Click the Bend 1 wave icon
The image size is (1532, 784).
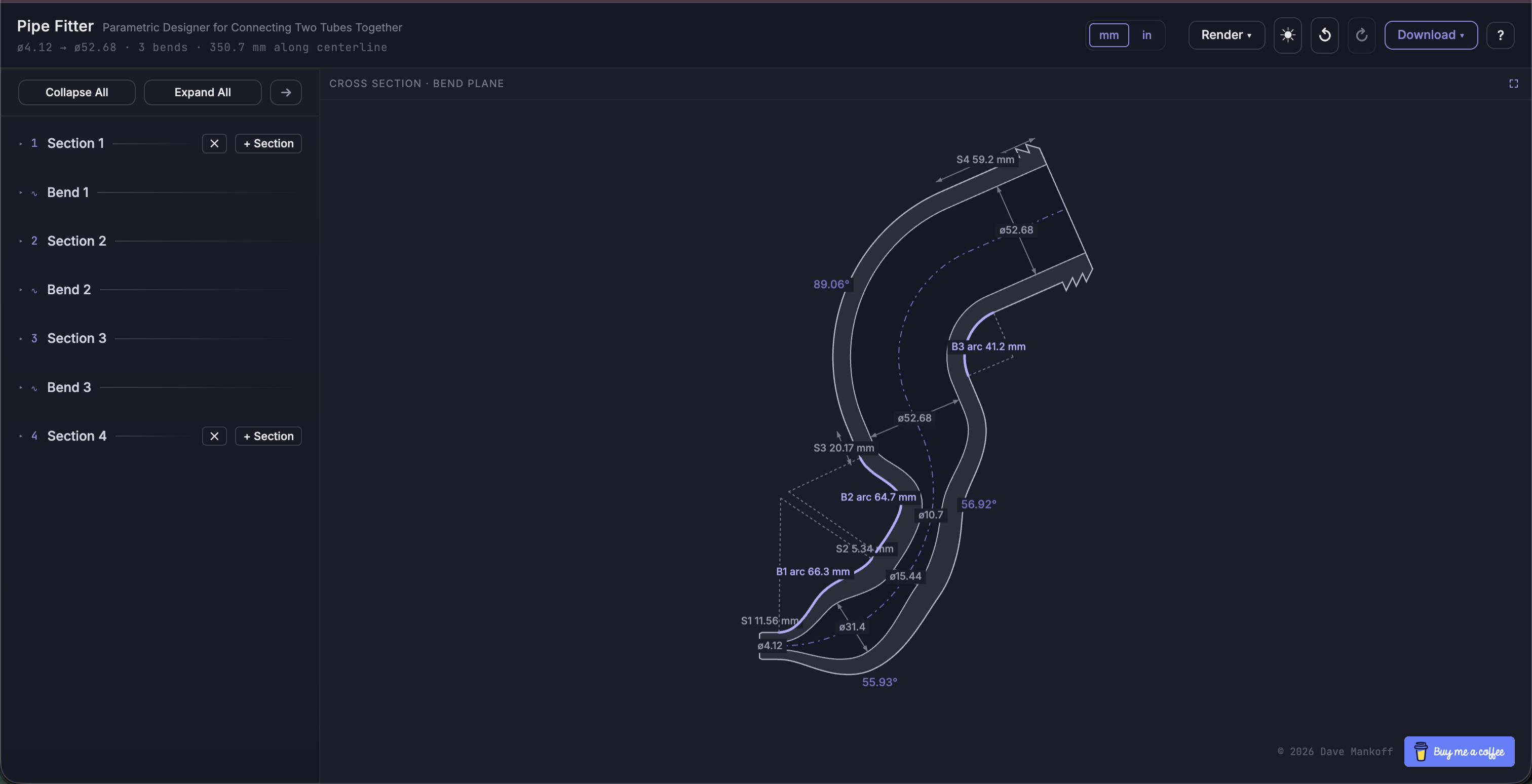34,193
